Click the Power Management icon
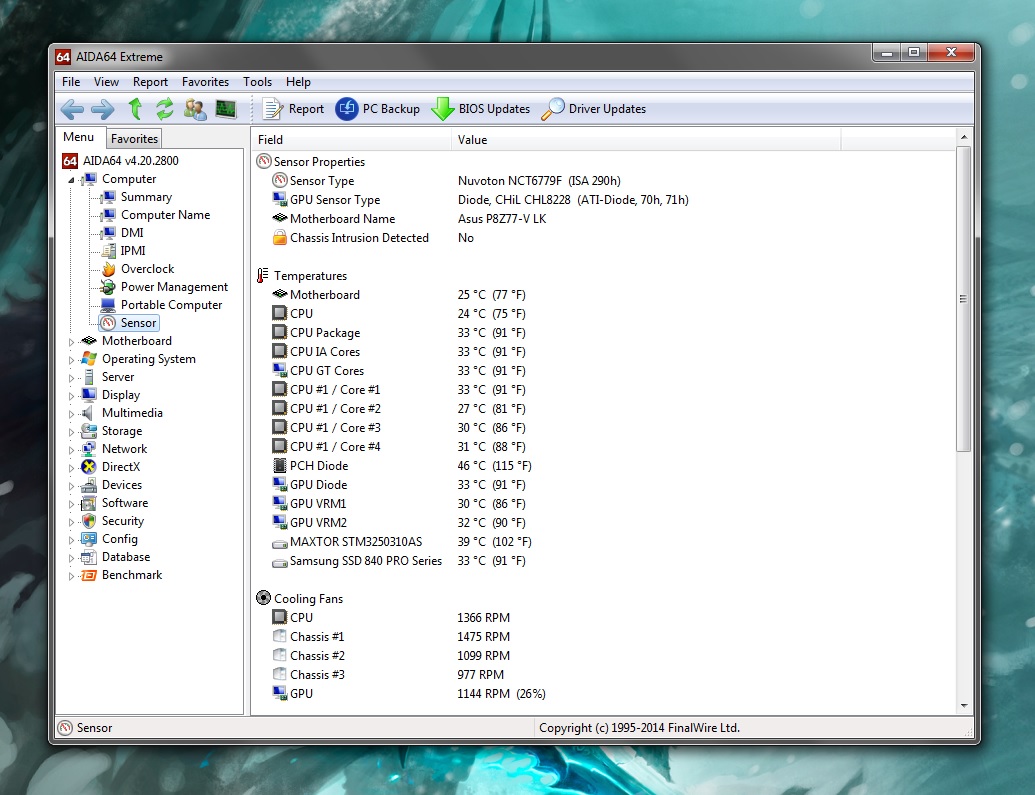The image size is (1035, 795). click(x=108, y=287)
